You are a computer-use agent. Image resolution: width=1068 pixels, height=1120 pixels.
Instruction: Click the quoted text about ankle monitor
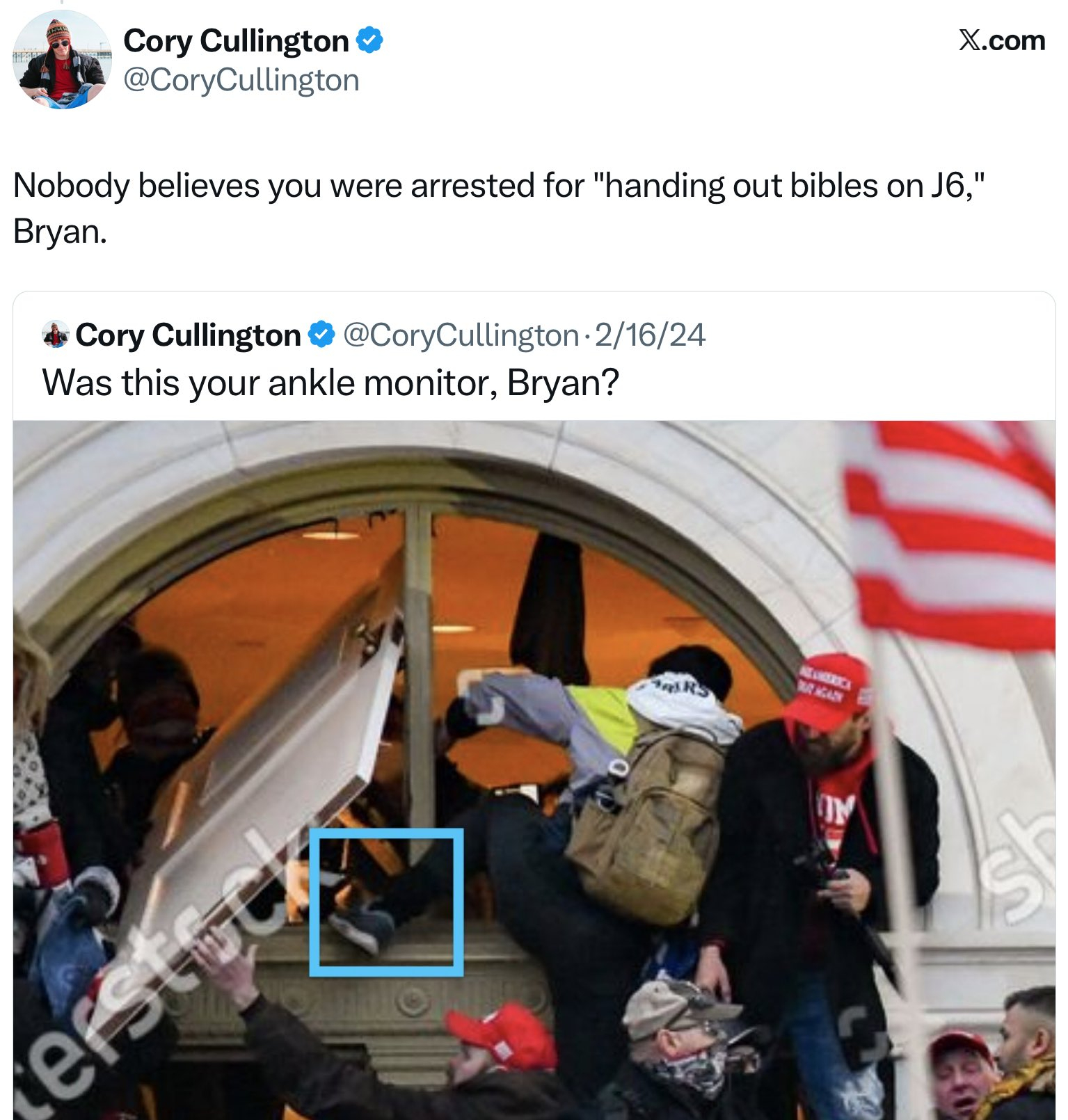click(x=330, y=383)
